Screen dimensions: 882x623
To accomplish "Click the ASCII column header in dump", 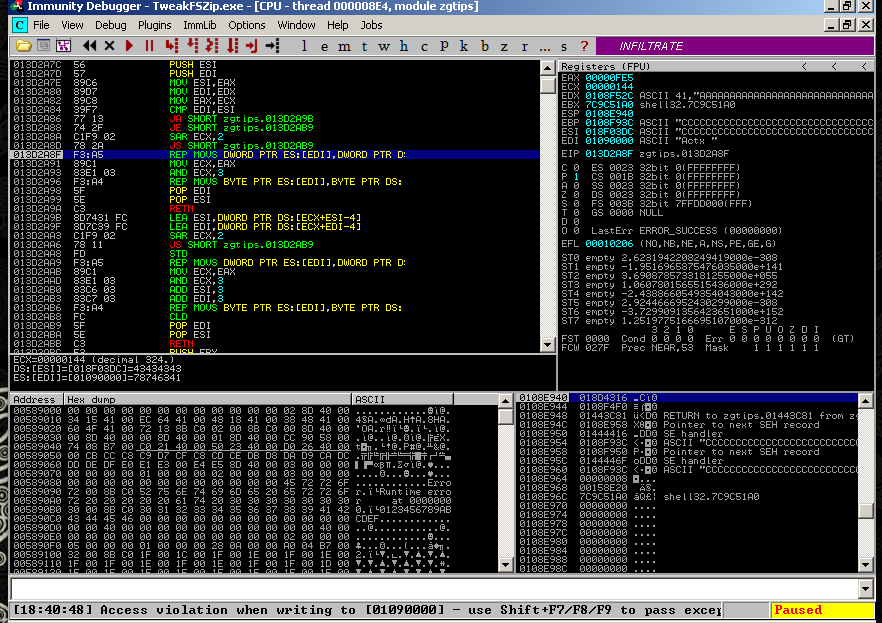I will (x=403, y=399).
